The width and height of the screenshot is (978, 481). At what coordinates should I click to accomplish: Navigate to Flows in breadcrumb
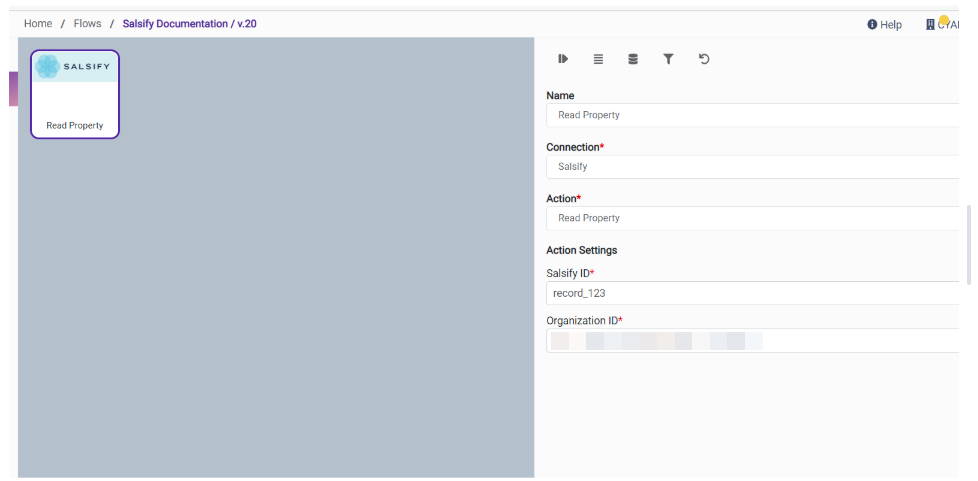[87, 23]
